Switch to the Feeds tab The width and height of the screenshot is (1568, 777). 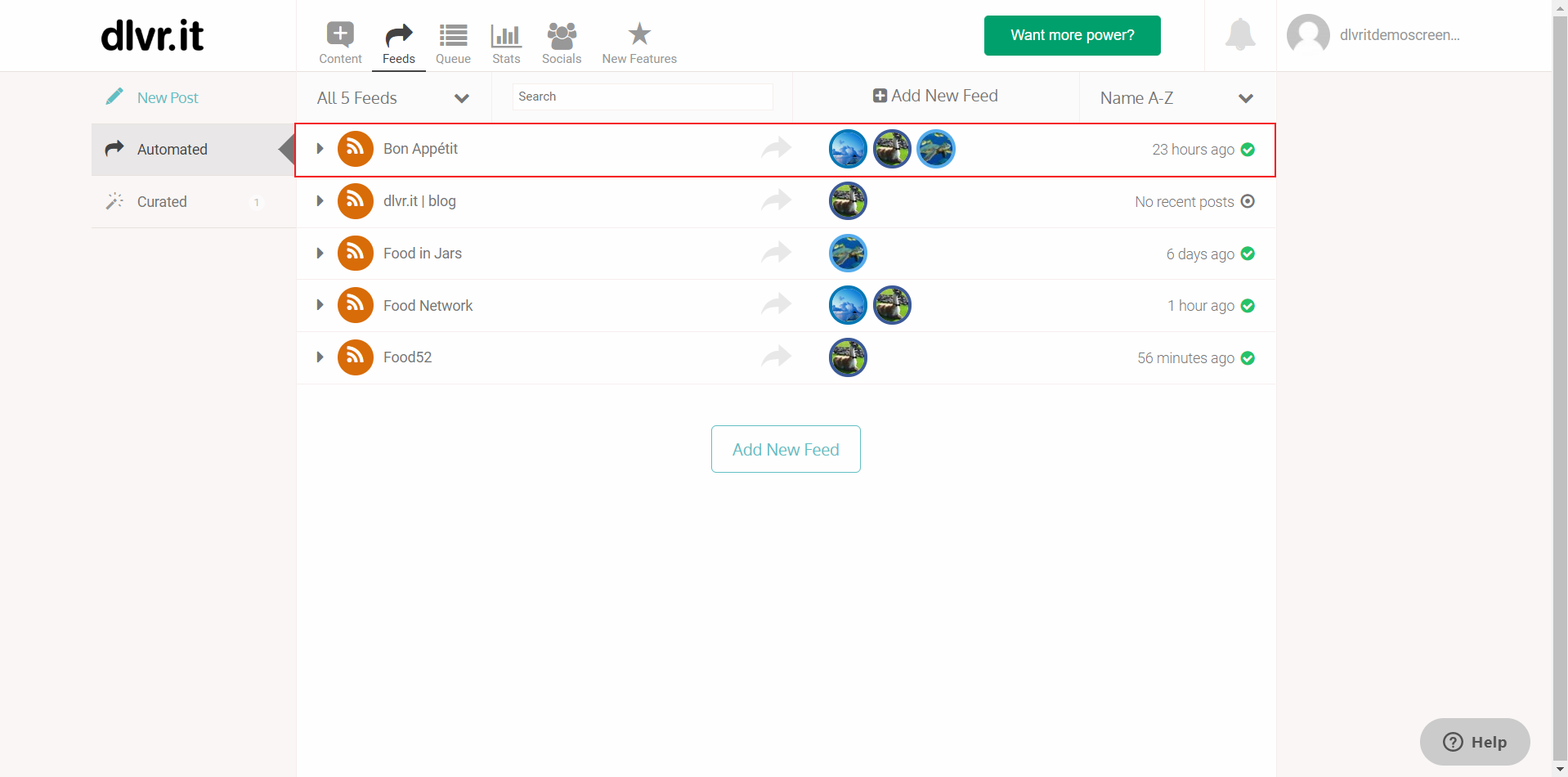pyautogui.click(x=399, y=43)
